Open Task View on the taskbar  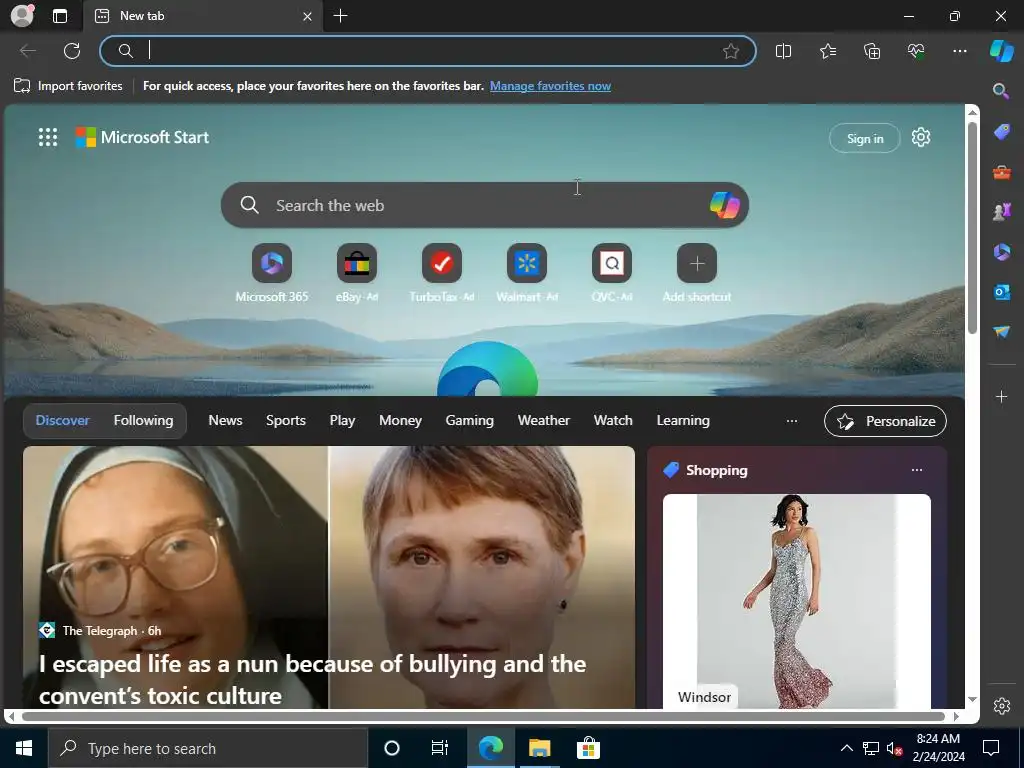[x=440, y=748]
